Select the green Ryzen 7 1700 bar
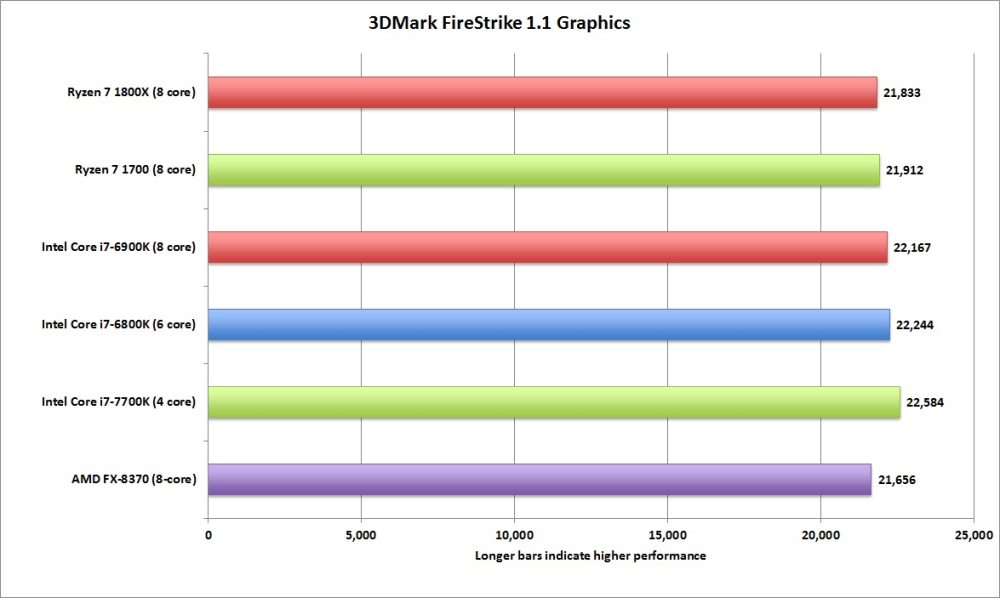The height and width of the screenshot is (598, 1000). pyautogui.click(x=544, y=170)
